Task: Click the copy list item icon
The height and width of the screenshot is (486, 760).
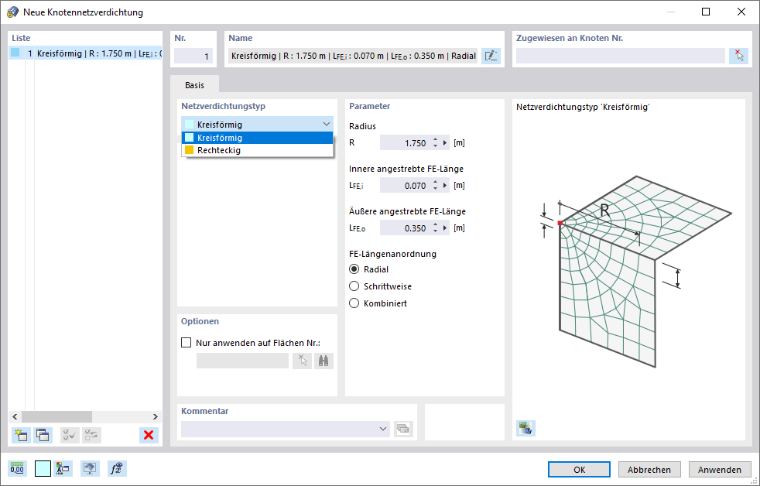Action: click(x=43, y=435)
